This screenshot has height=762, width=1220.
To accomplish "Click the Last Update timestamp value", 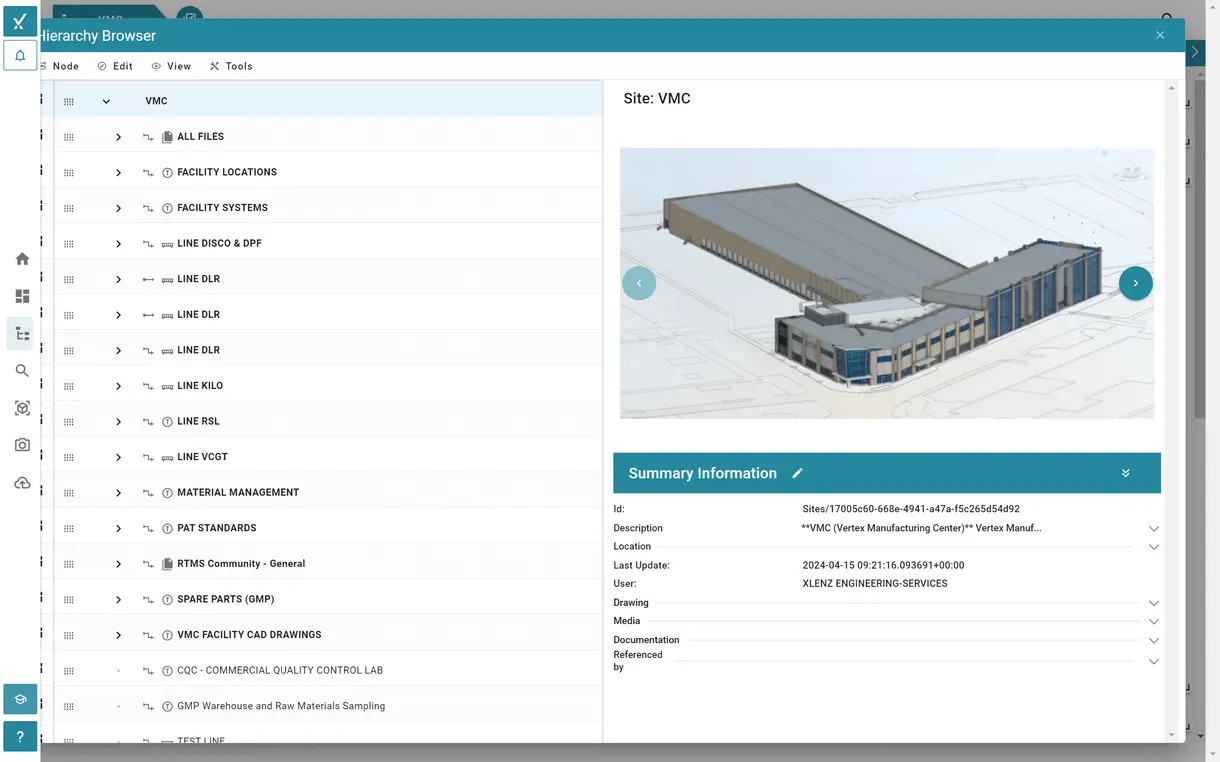I will pos(884,565).
